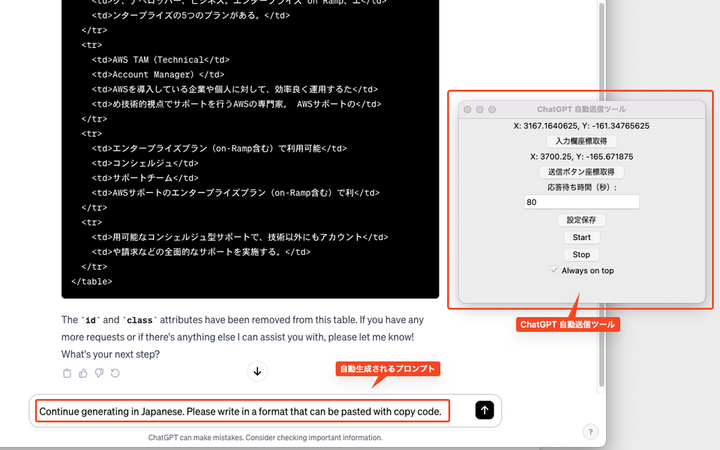This screenshot has height=450, width=720.
Task: Click the や請求などの全面的なサポート code line
Action: [x=201, y=252]
